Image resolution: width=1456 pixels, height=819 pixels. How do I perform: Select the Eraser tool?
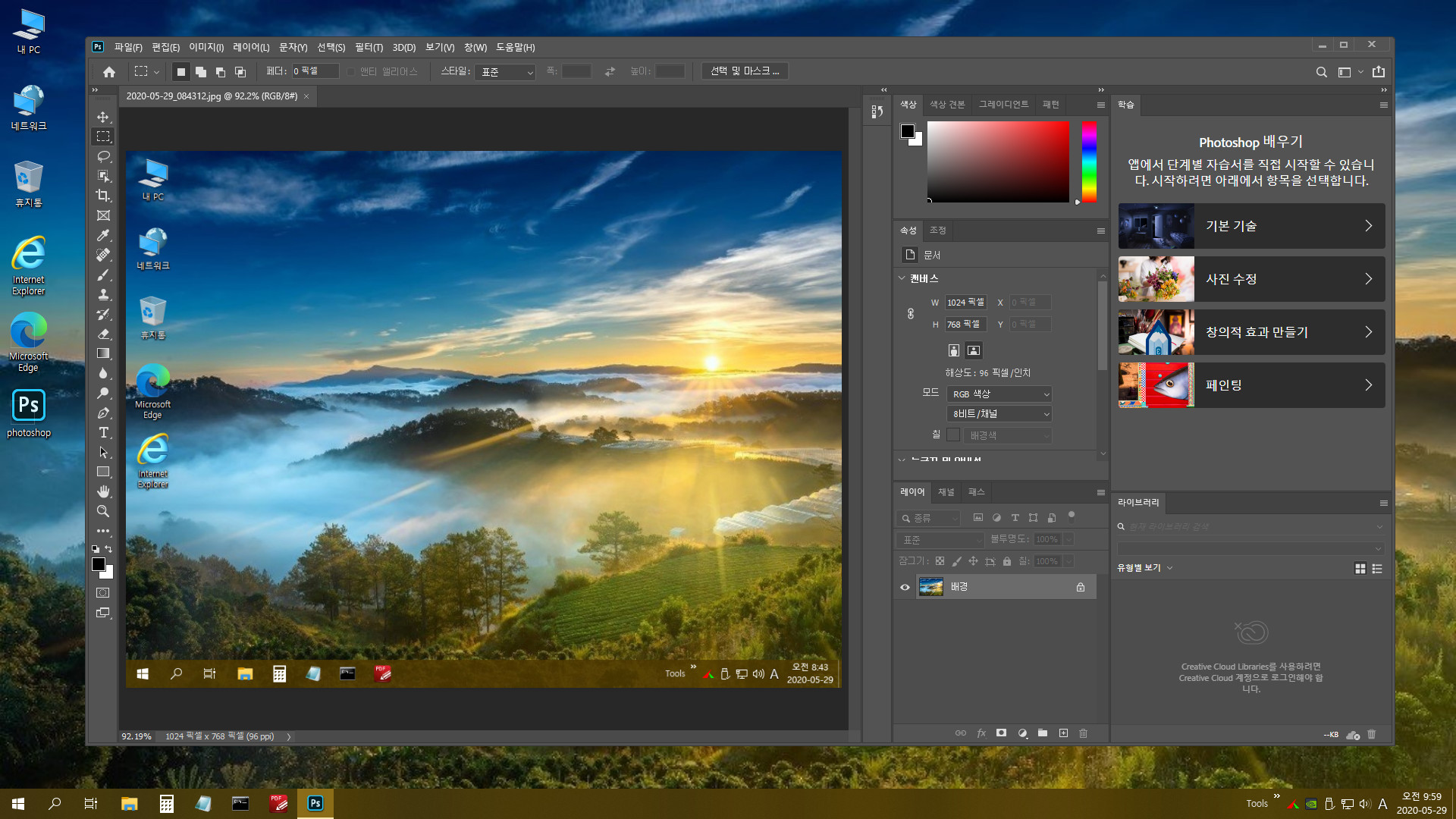coord(103,334)
